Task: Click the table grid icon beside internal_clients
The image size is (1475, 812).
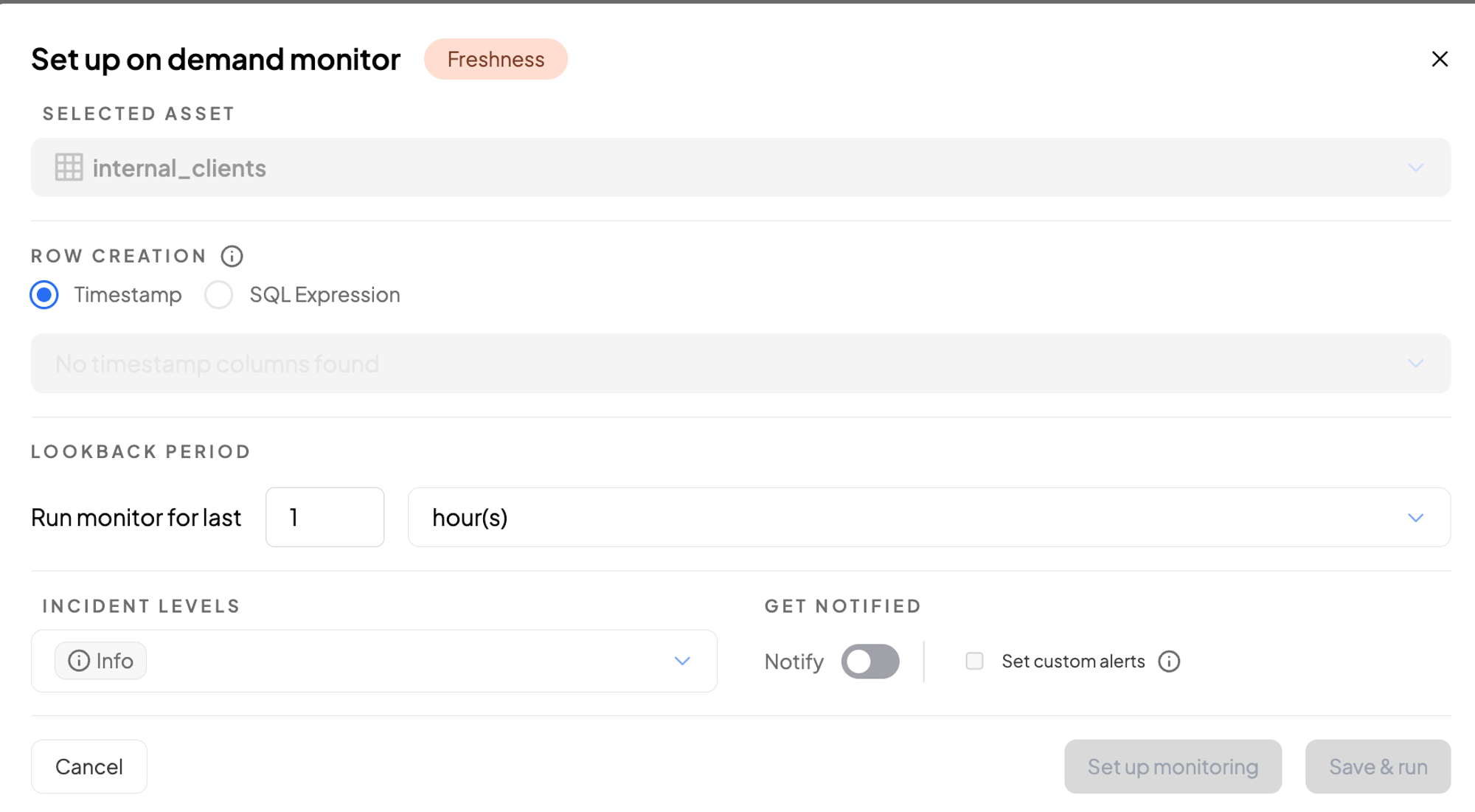Action: 69,167
